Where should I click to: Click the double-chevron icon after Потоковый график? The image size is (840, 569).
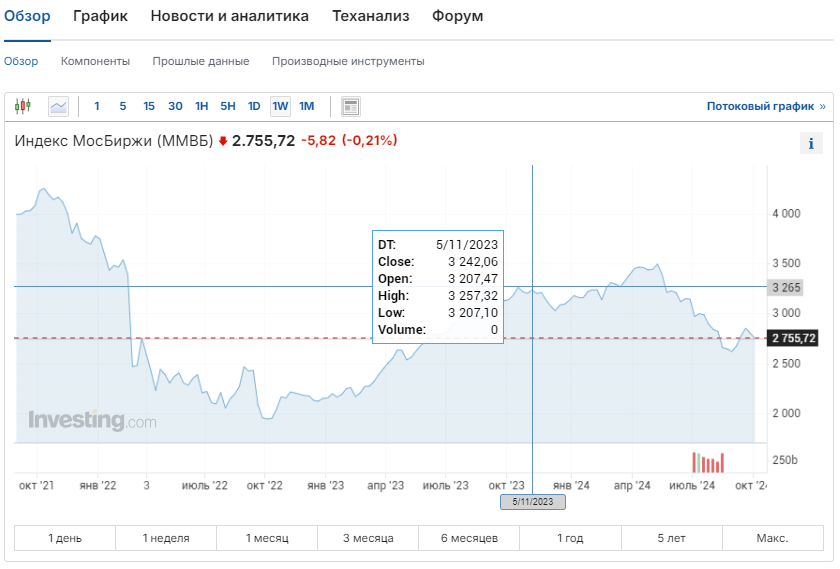pos(823,106)
